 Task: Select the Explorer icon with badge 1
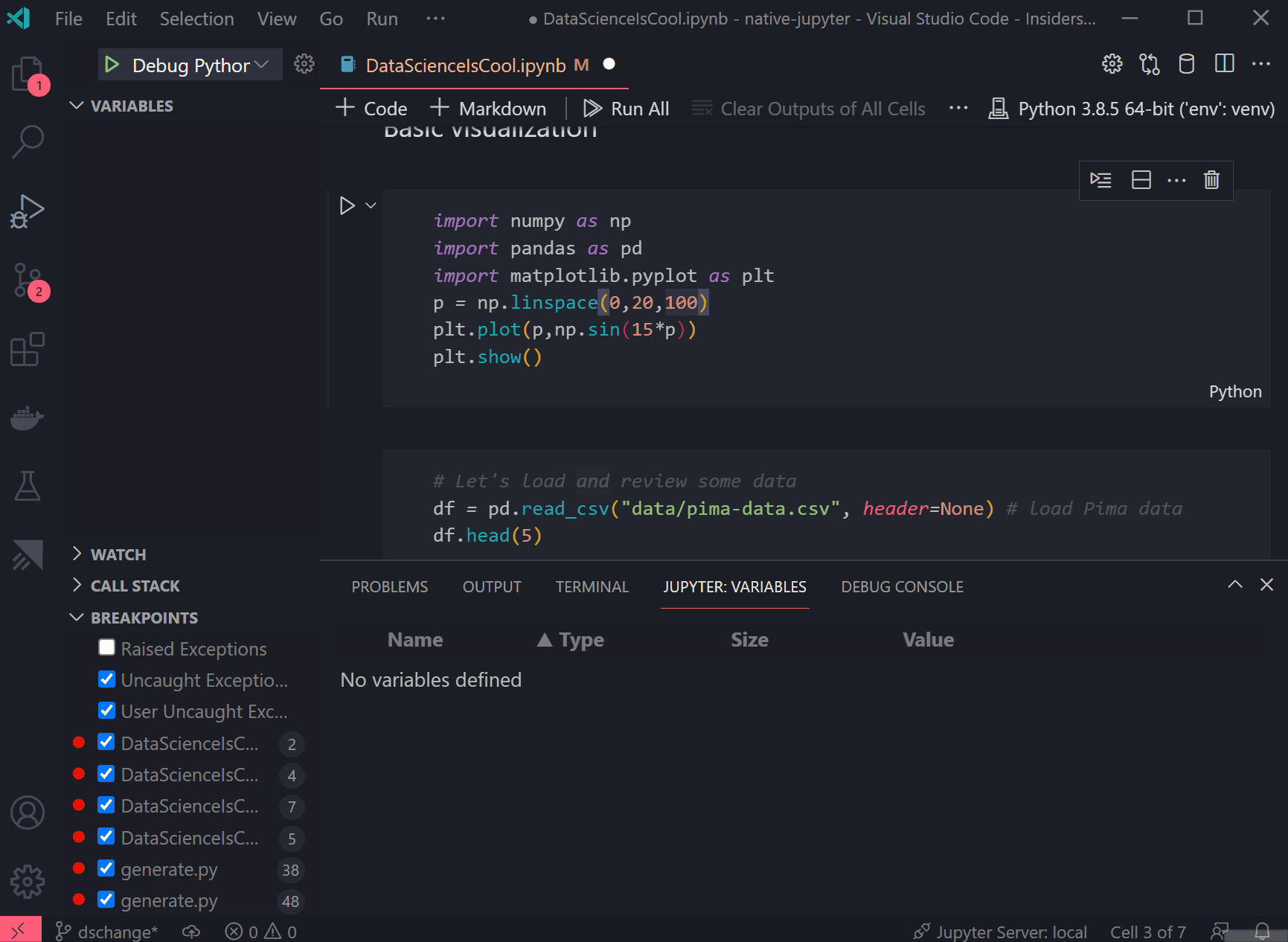pyautogui.click(x=28, y=74)
